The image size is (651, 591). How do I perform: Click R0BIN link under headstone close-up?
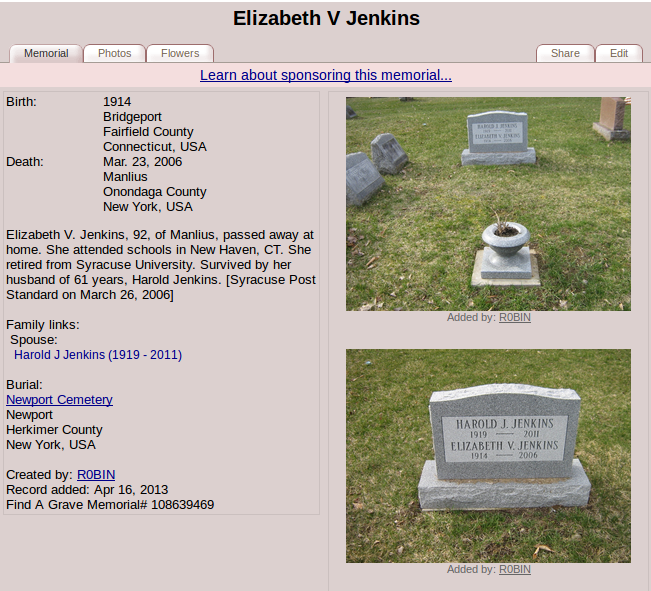point(515,570)
